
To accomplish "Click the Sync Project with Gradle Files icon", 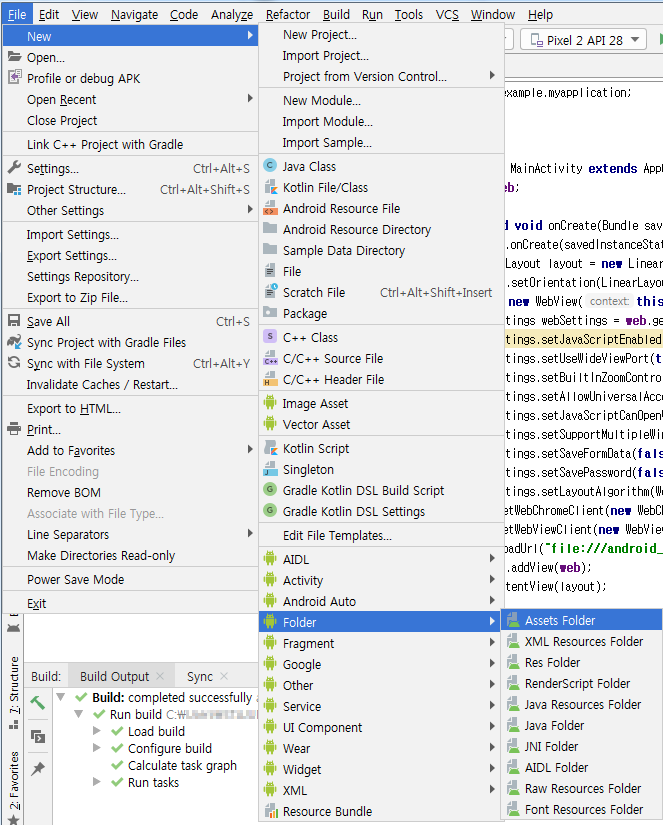I will [x=14, y=341].
